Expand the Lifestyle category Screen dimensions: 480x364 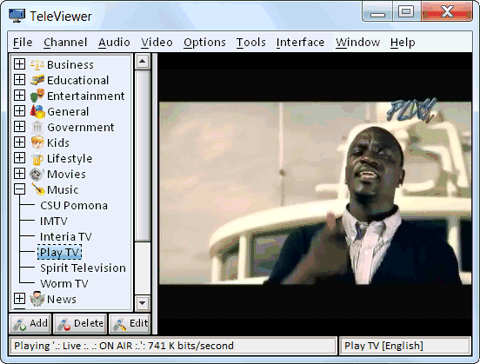point(19,158)
